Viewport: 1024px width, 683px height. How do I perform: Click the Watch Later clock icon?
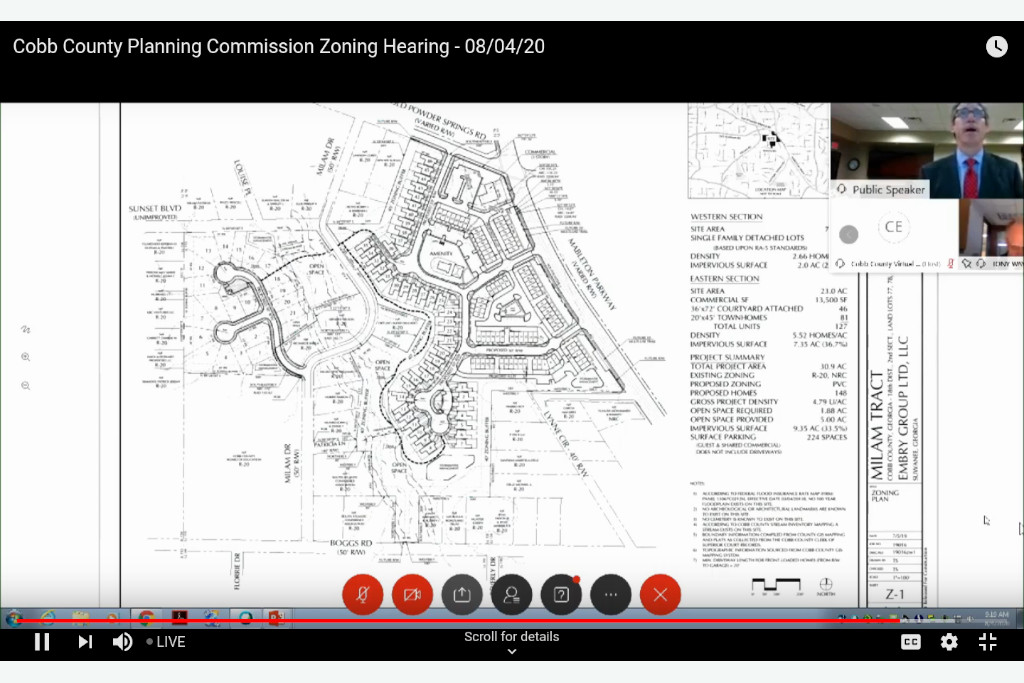pos(997,46)
